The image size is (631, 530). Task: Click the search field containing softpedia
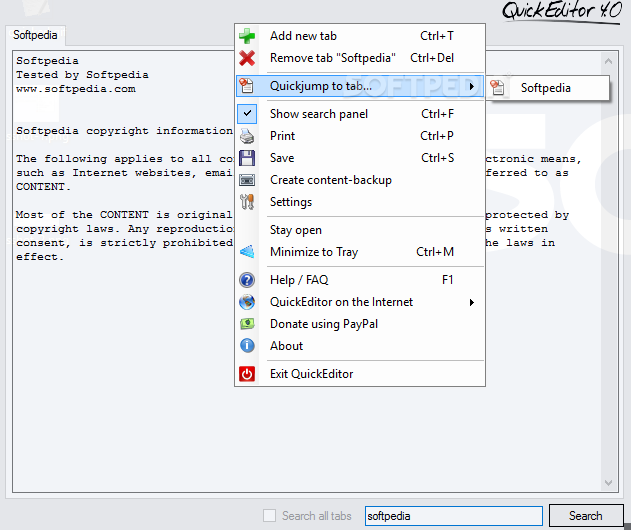tap(454, 516)
